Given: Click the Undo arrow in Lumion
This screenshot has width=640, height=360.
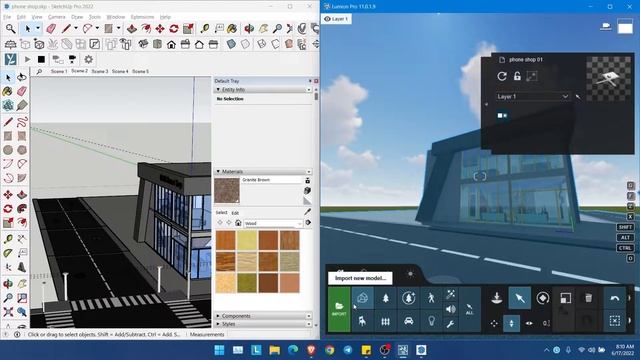Looking at the screenshot, I should tap(614, 298).
